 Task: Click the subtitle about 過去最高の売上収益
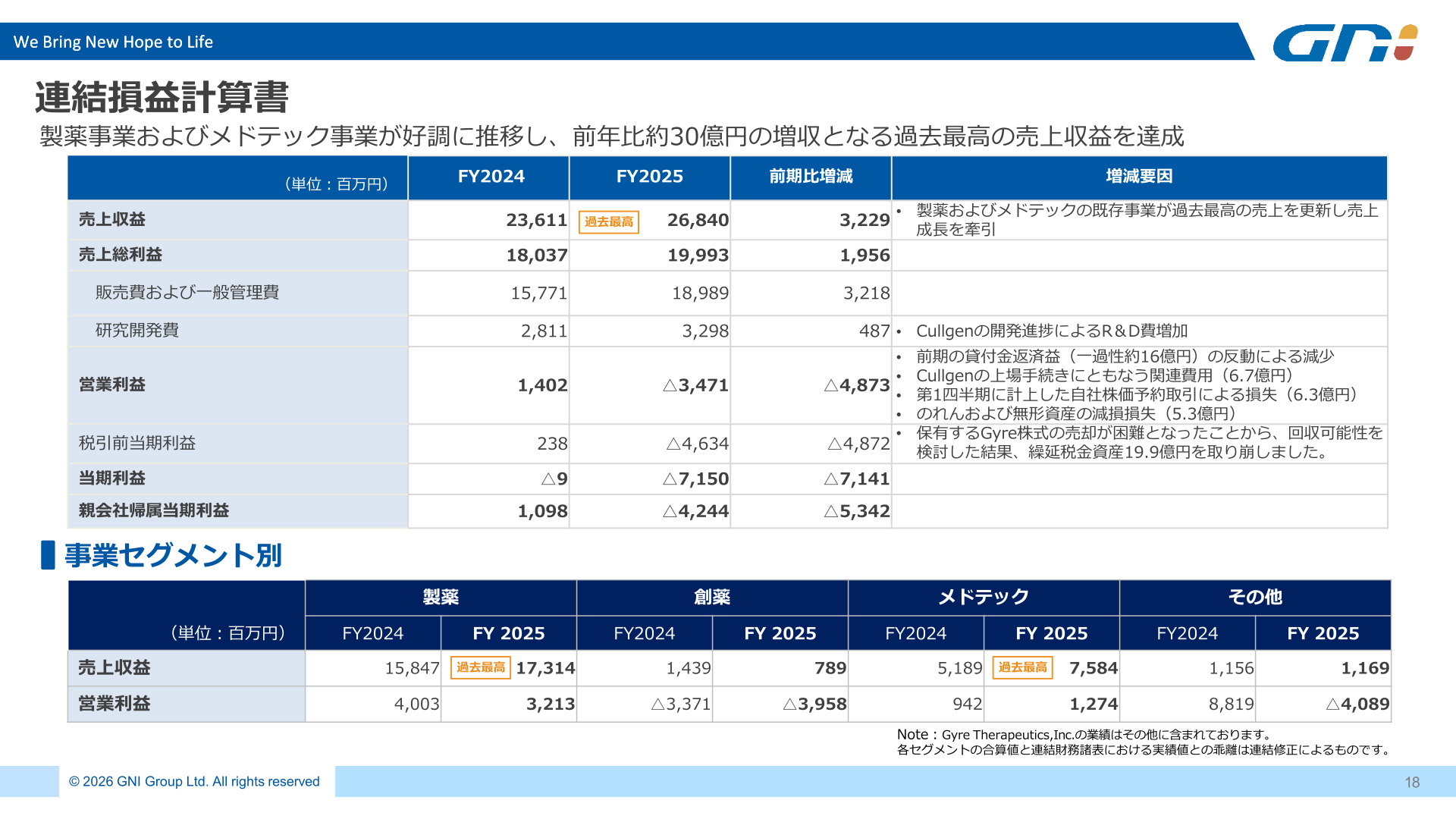(x=612, y=136)
